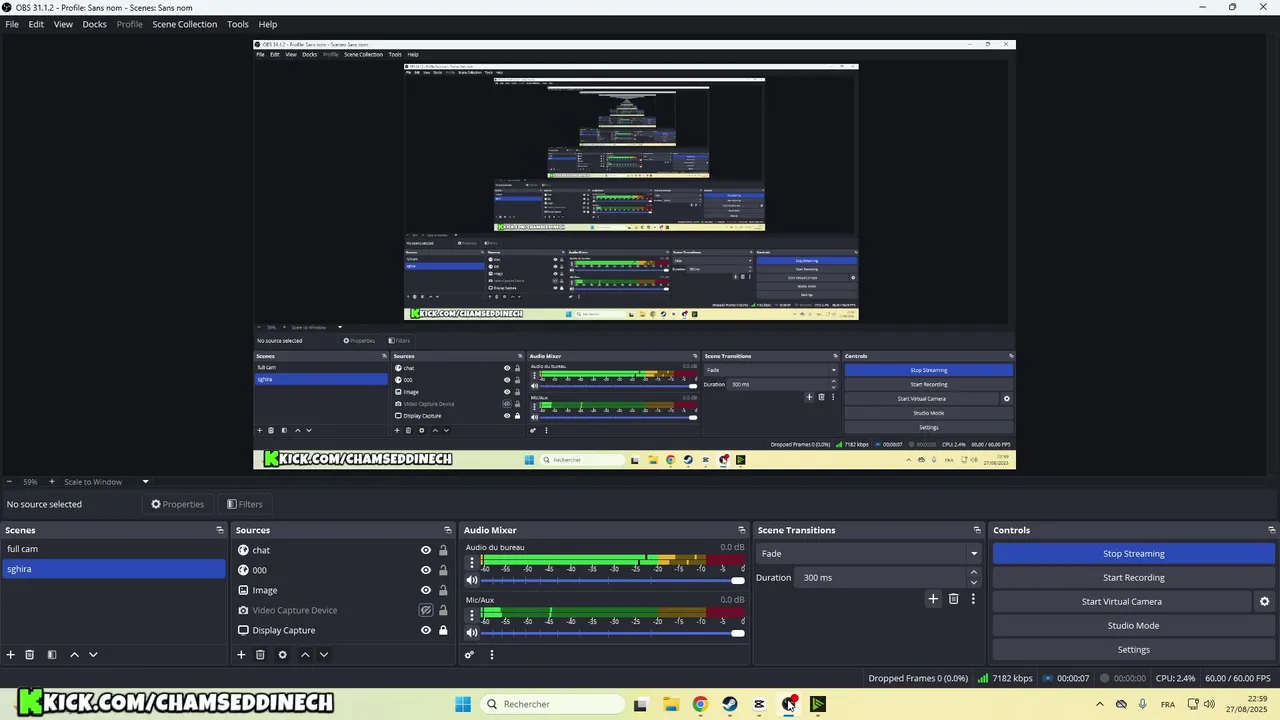
Task: Open Steam from taskbar
Action: [x=730, y=704]
